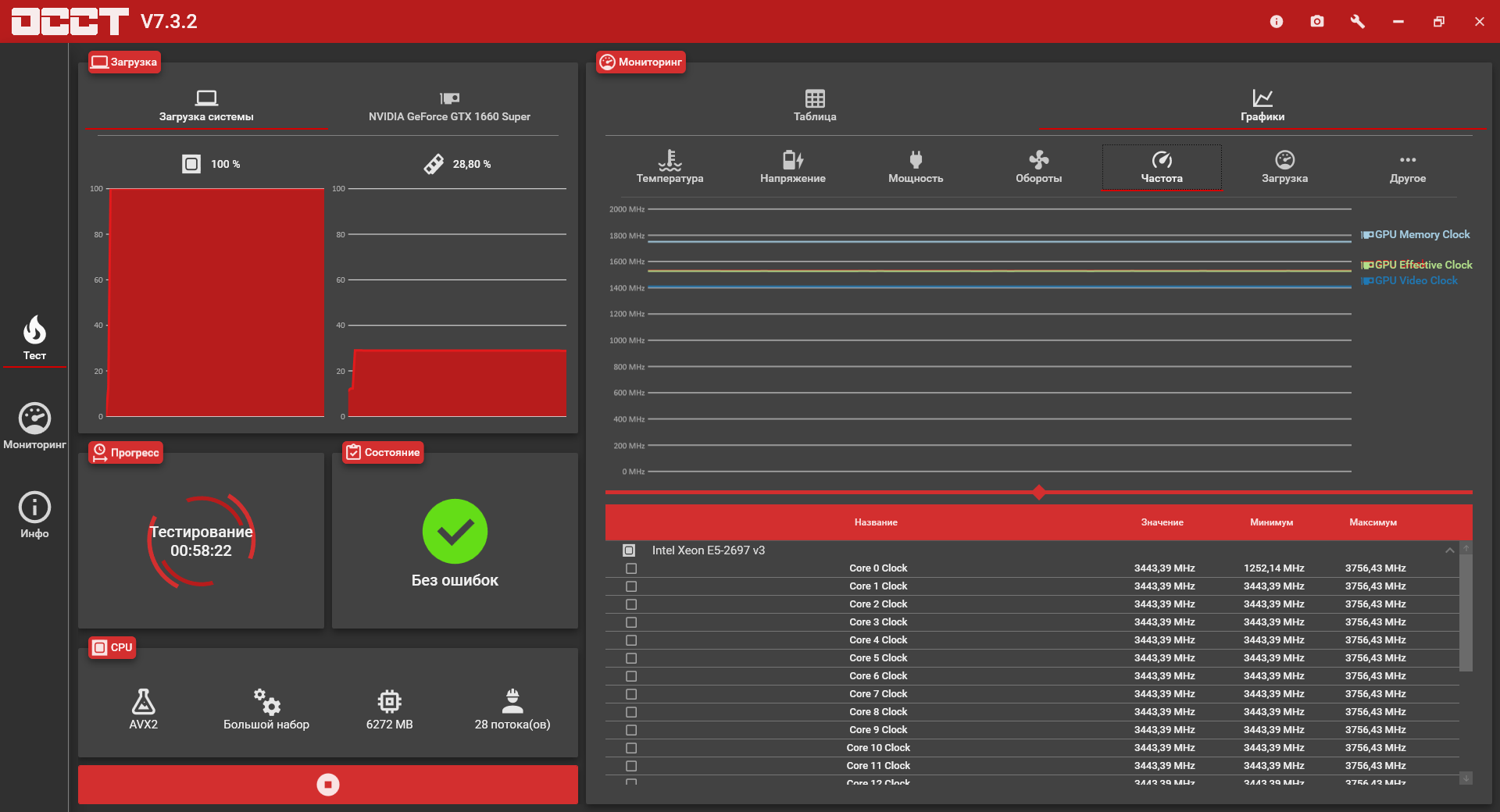Collapse the Intel Xeon E5-2697 v3 group

coord(1450,550)
